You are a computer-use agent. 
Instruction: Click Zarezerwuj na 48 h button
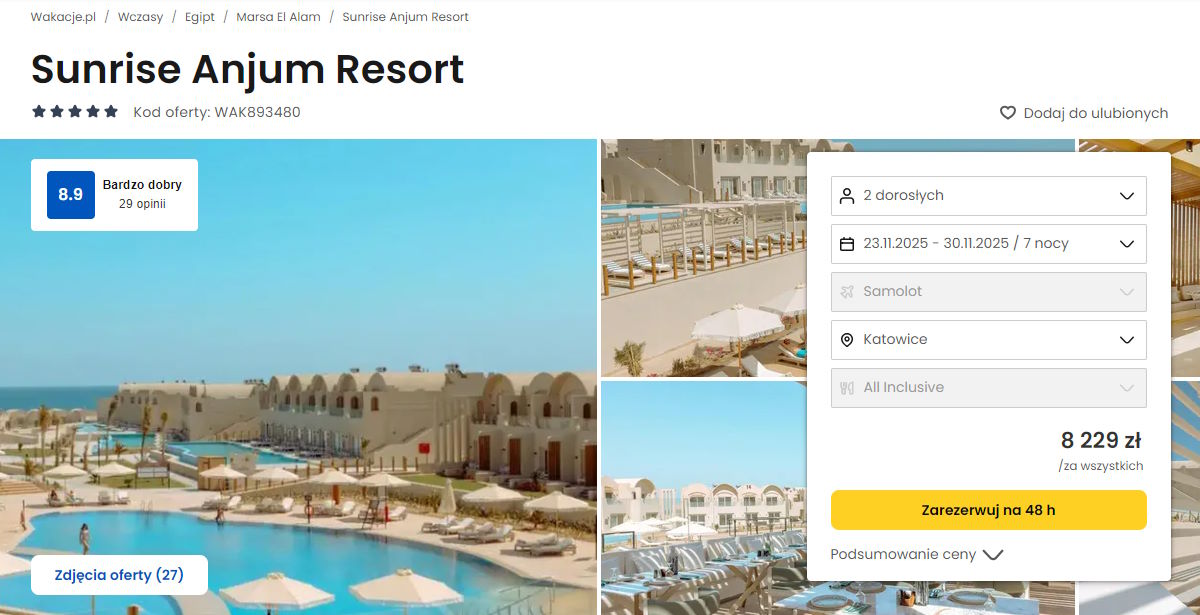click(989, 510)
